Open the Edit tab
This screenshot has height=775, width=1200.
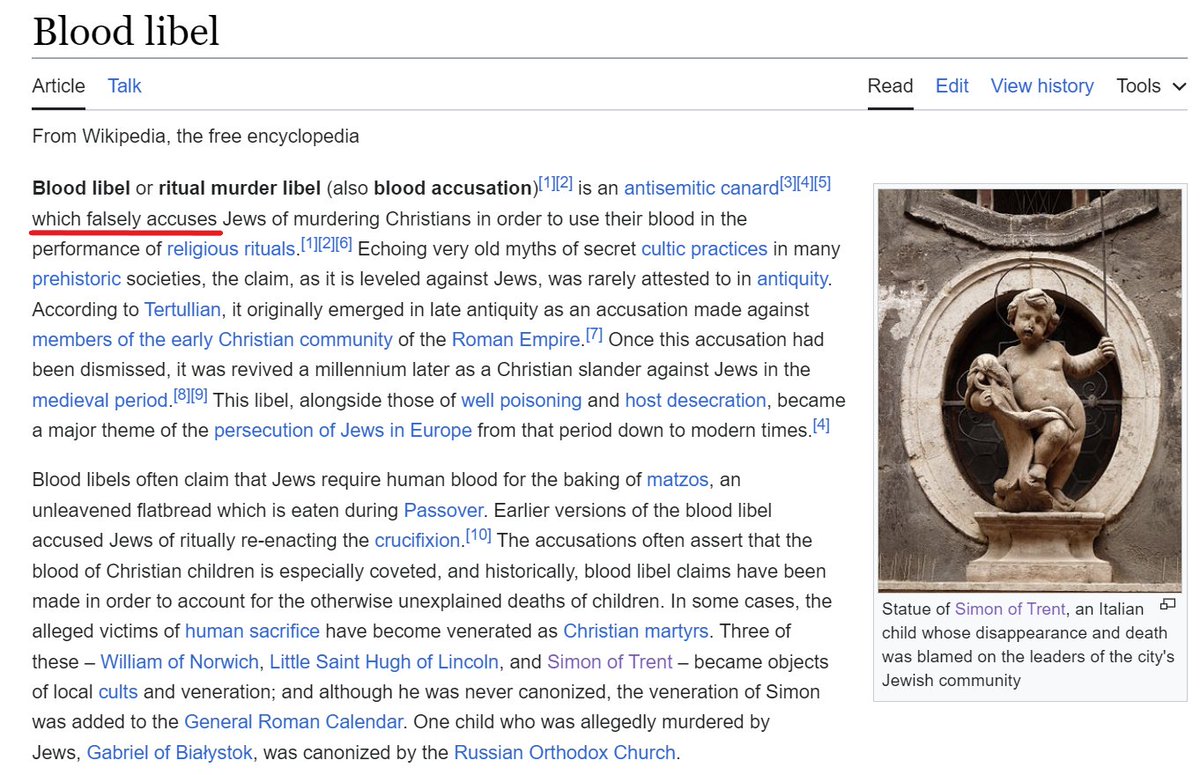951,86
